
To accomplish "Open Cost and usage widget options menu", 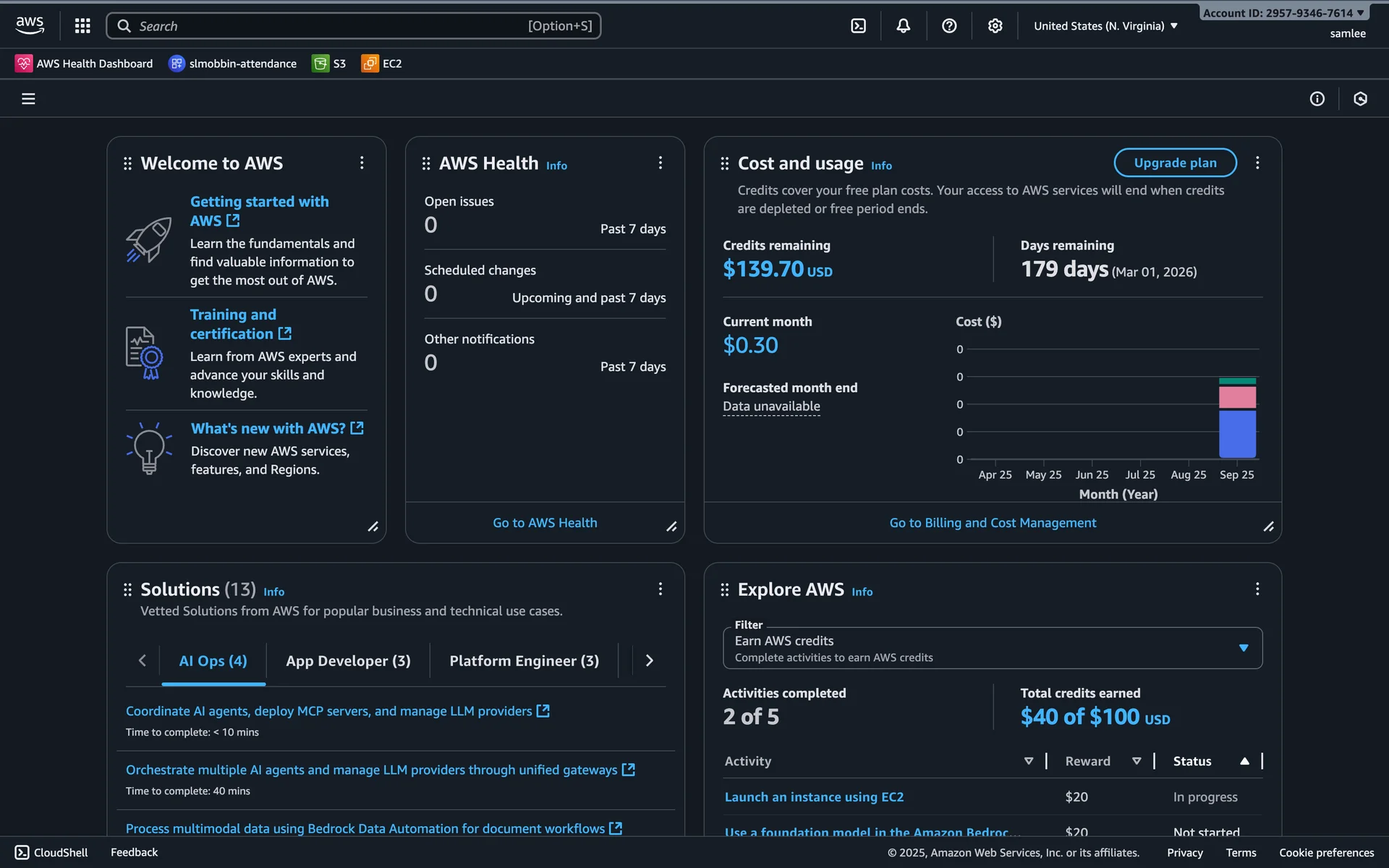I will click(x=1257, y=163).
